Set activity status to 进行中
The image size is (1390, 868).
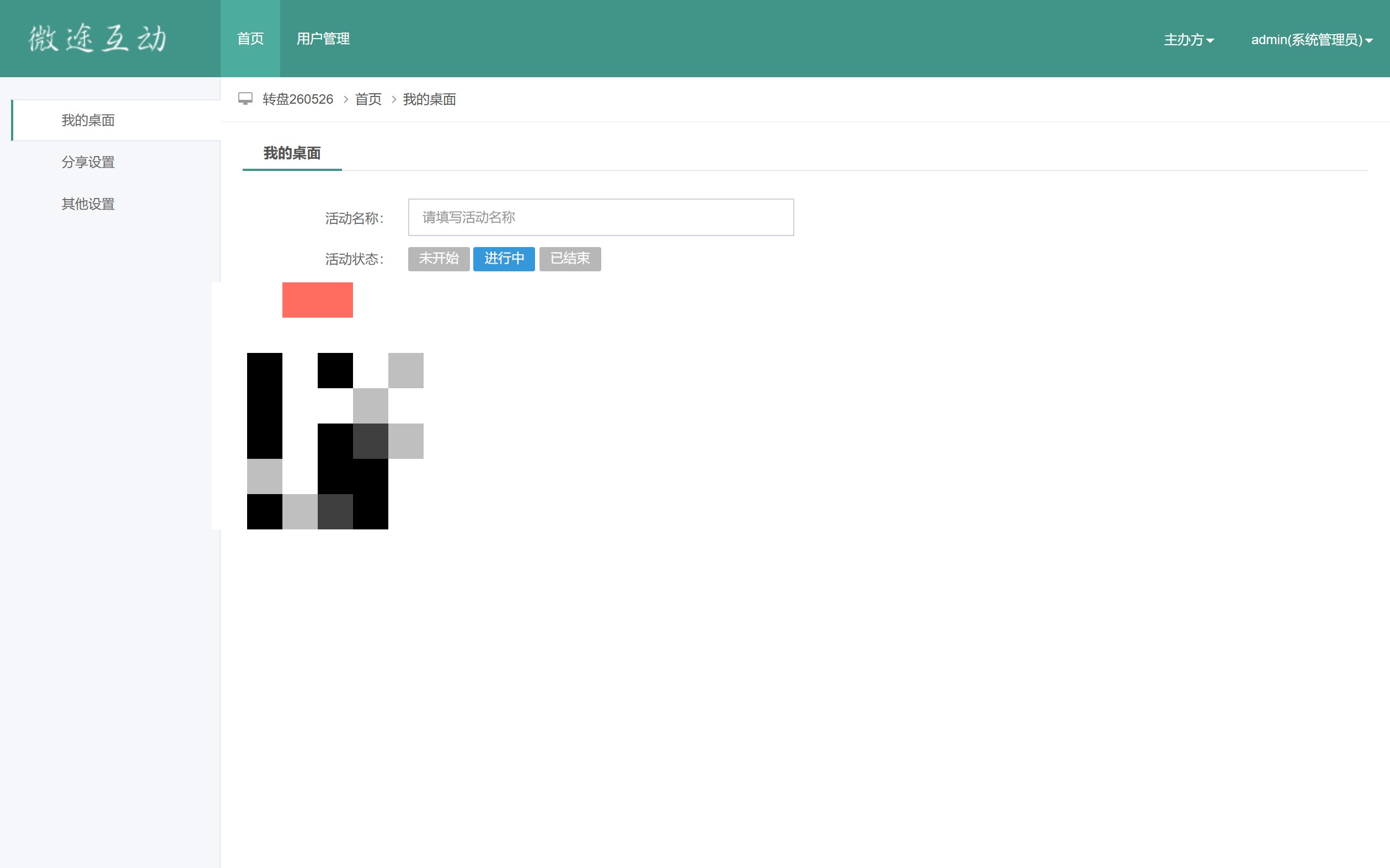pyautogui.click(x=504, y=259)
